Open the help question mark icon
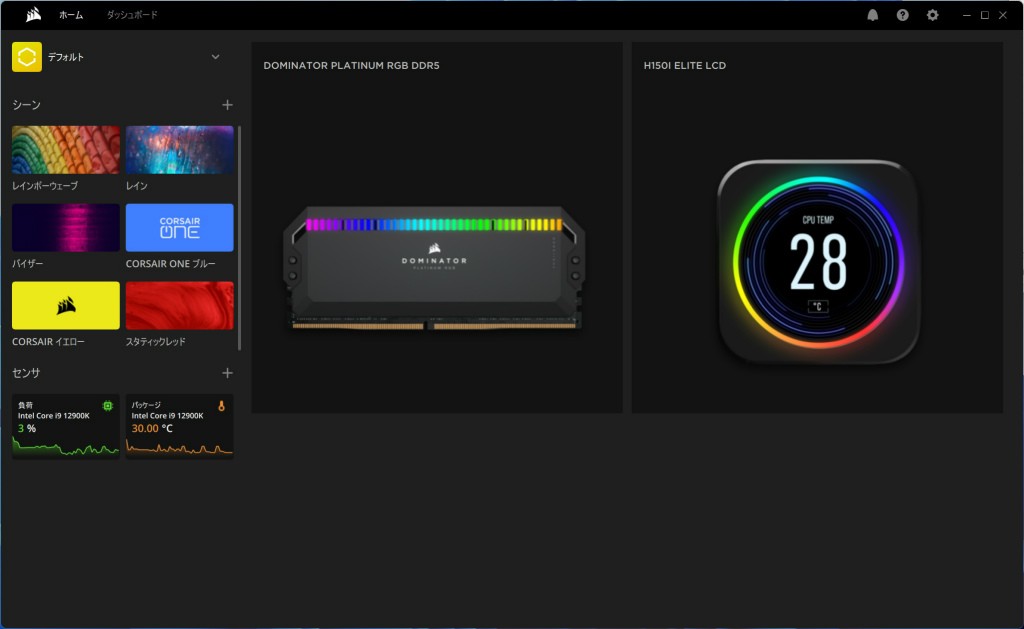Viewport: 1024px width, 629px height. 903,15
